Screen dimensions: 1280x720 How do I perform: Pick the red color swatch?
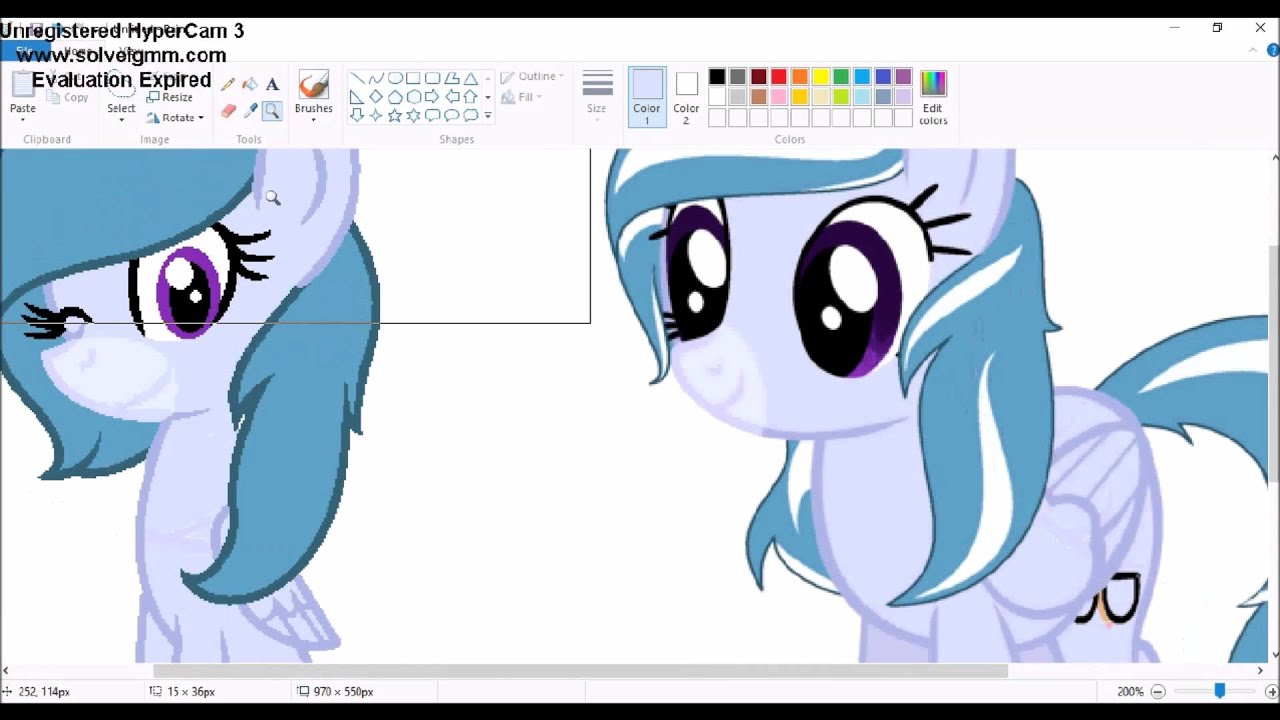click(779, 77)
